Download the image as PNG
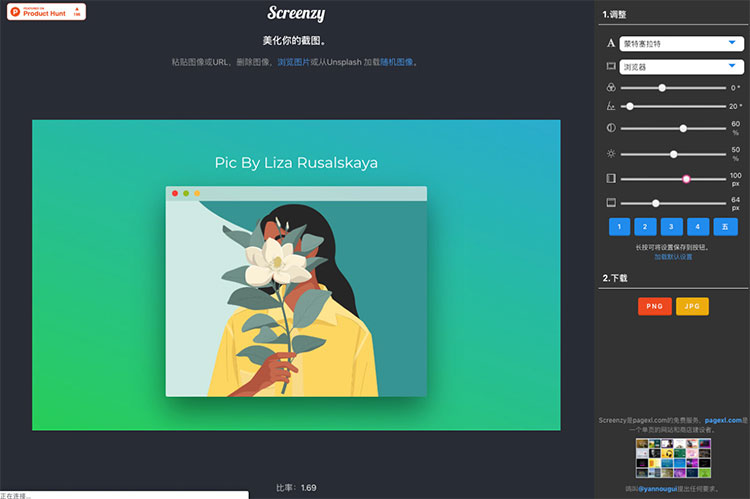The image size is (750, 499). [x=654, y=307]
